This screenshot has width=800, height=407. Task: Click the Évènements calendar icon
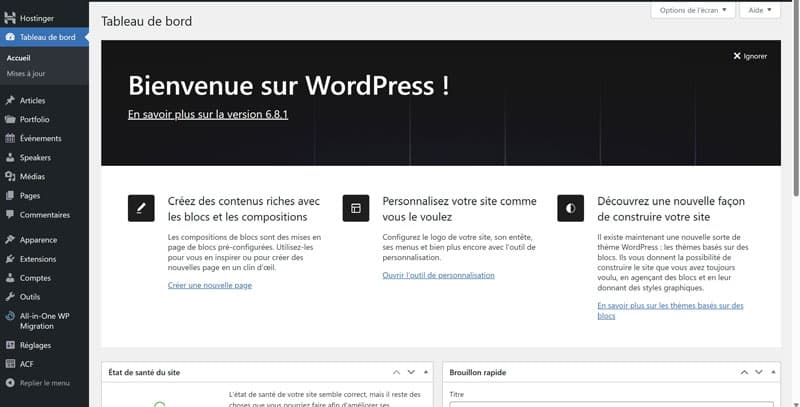pyautogui.click(x=10, y=138)
